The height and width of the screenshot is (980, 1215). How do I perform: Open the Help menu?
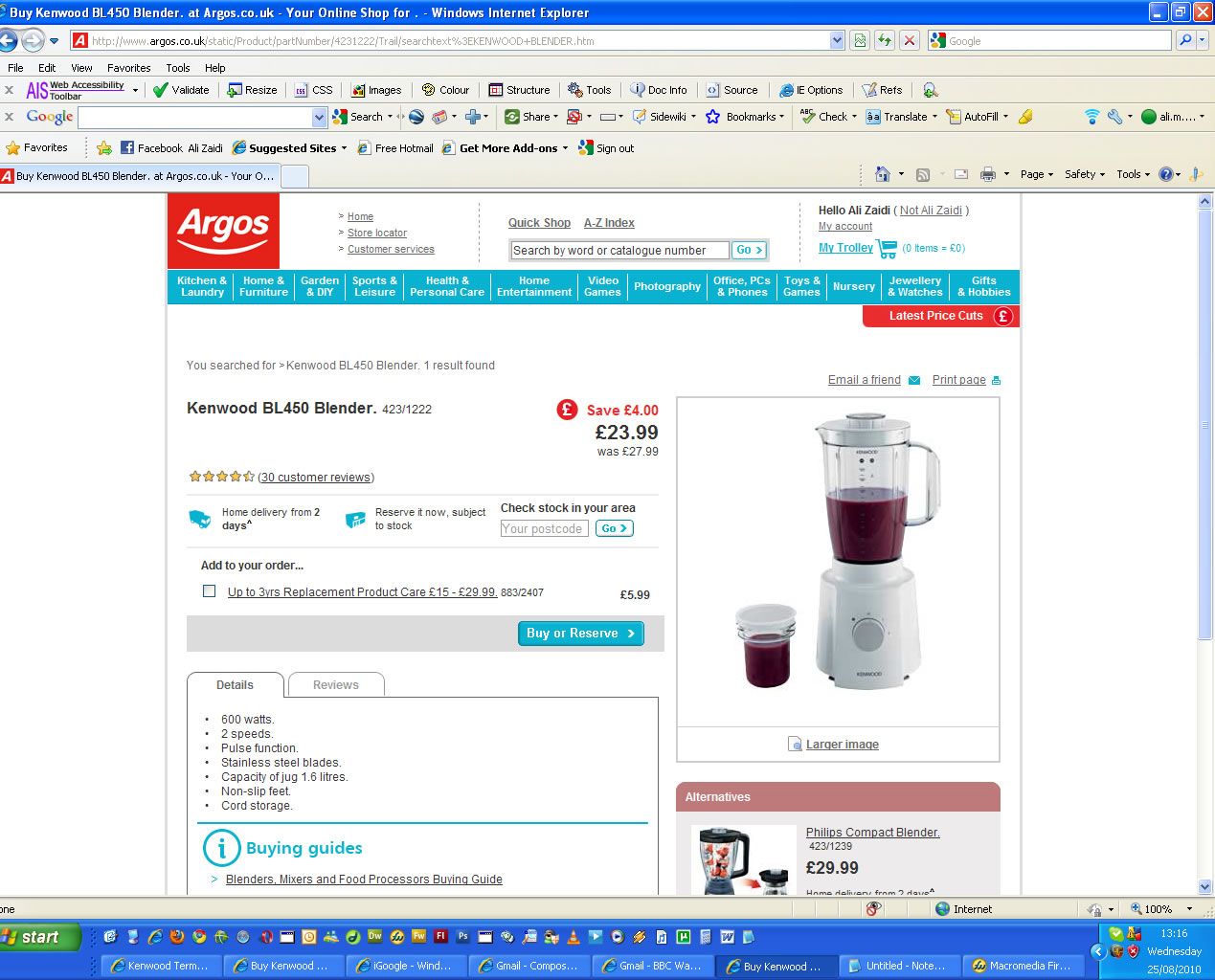[215, 68]
